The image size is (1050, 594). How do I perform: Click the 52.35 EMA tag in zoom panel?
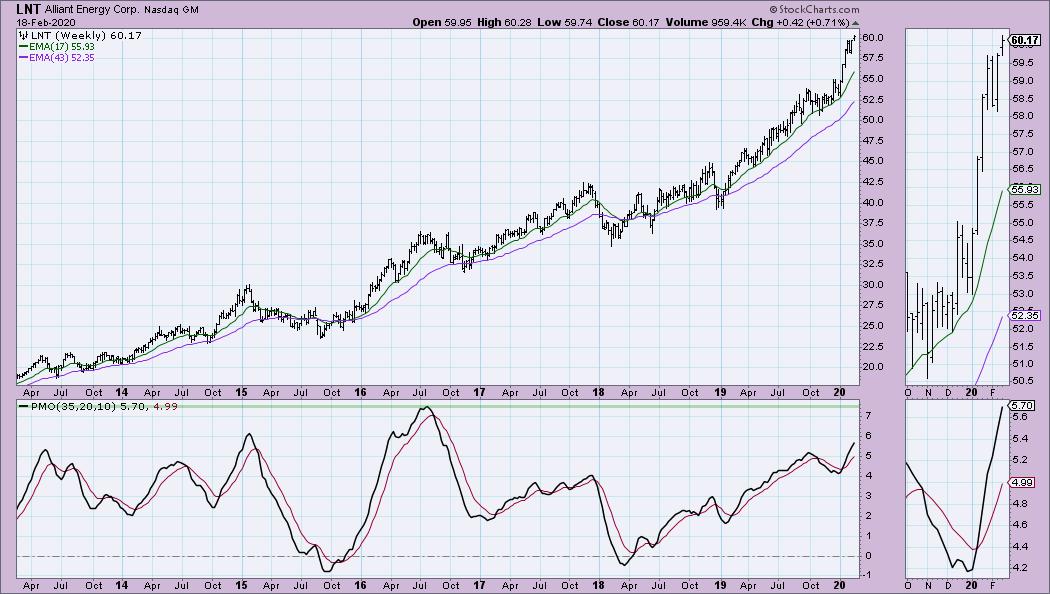[1025, 315]
